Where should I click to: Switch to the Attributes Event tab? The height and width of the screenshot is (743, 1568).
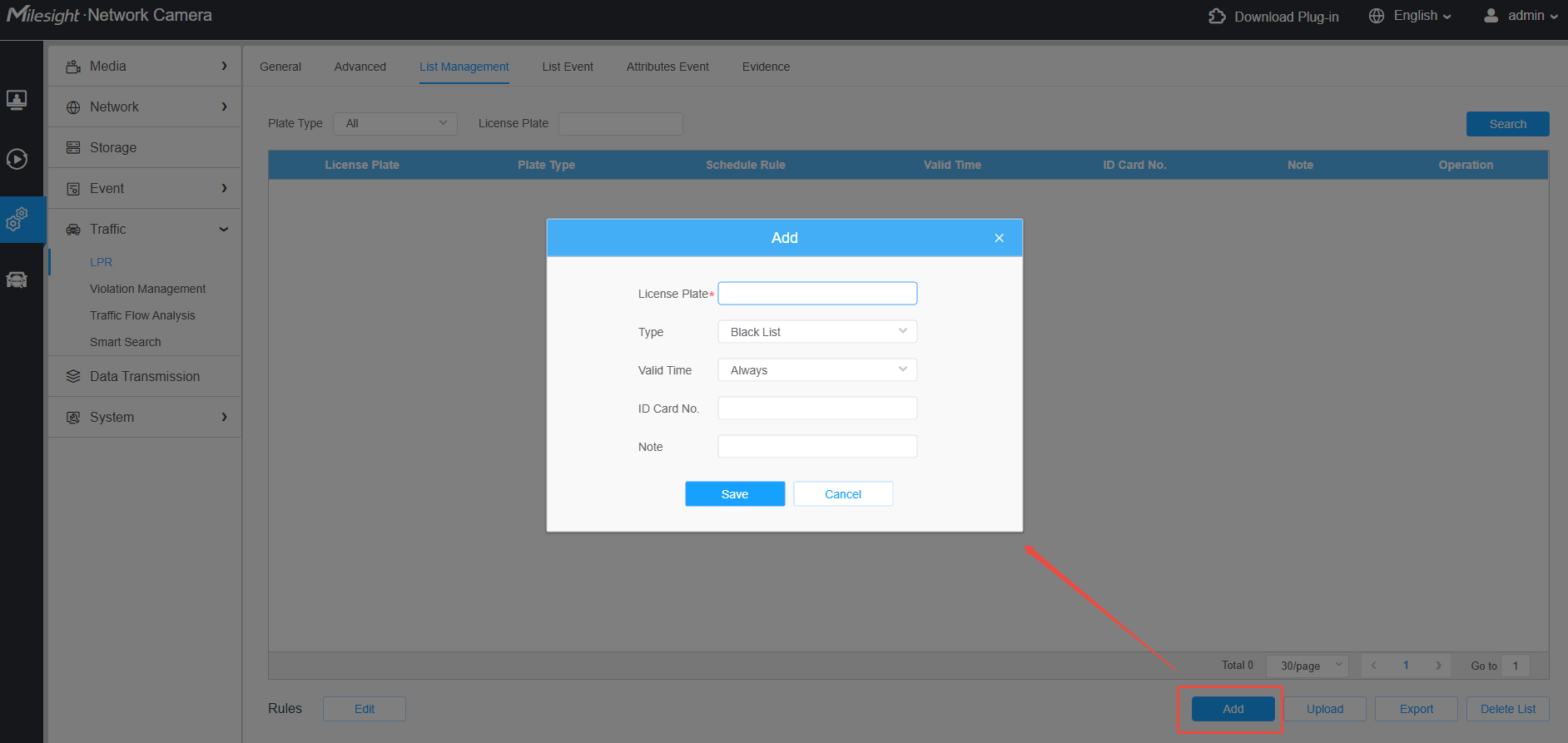[x=667, y=67]
